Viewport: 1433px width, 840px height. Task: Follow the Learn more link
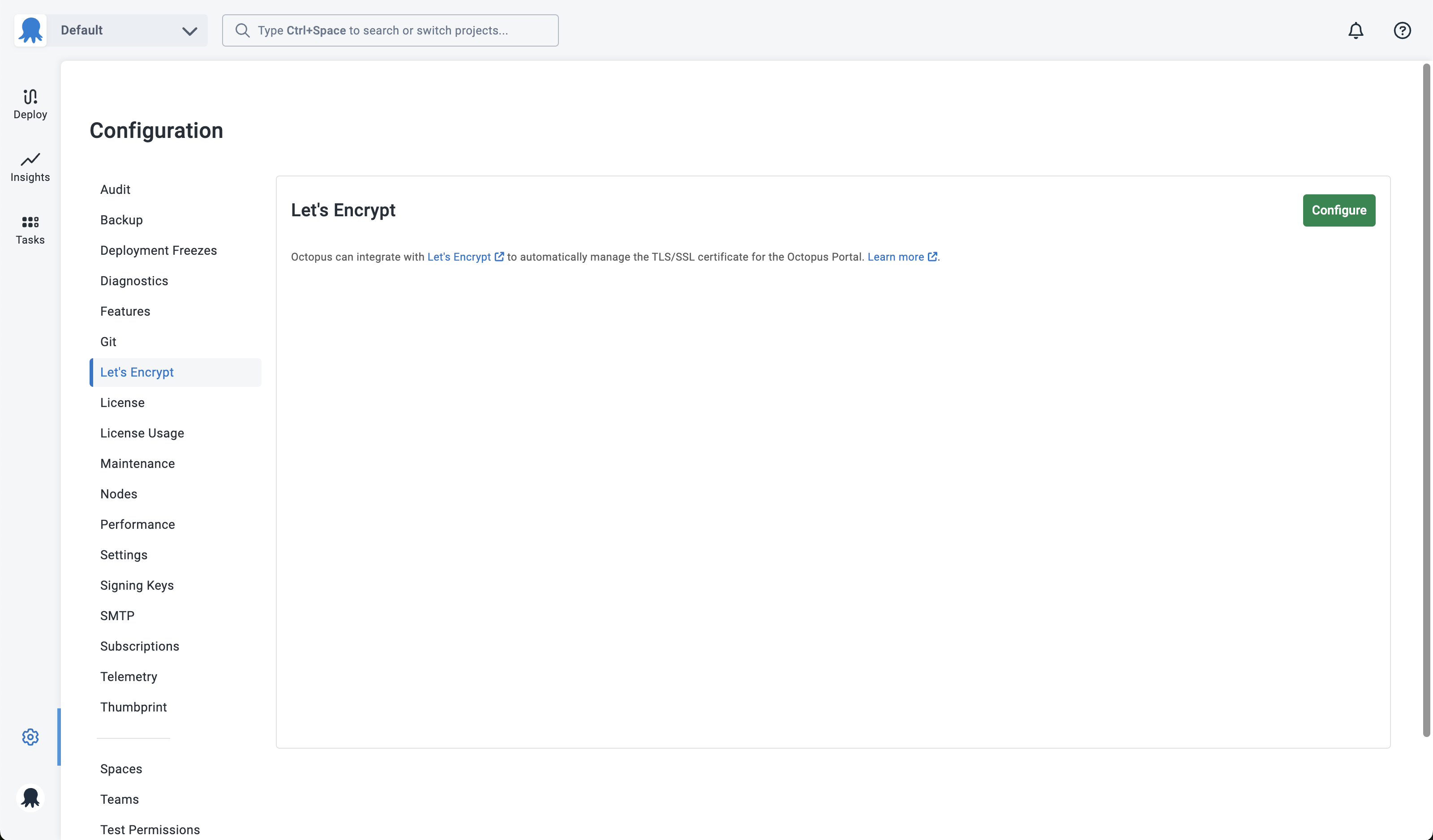(896, 257)
